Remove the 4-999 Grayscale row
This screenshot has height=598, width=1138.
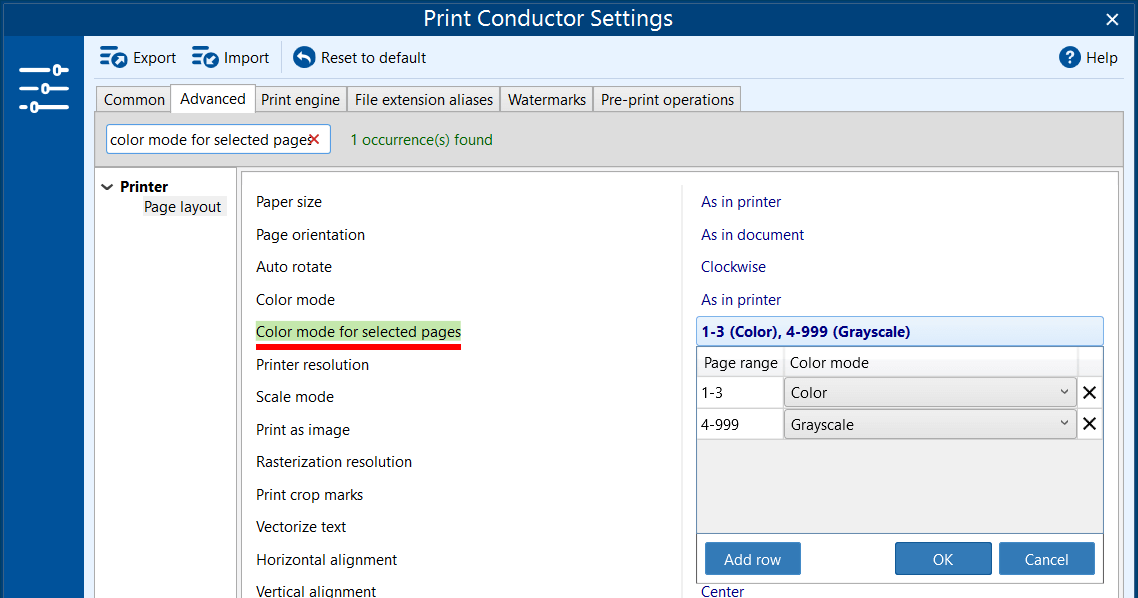pos(1090,424)
